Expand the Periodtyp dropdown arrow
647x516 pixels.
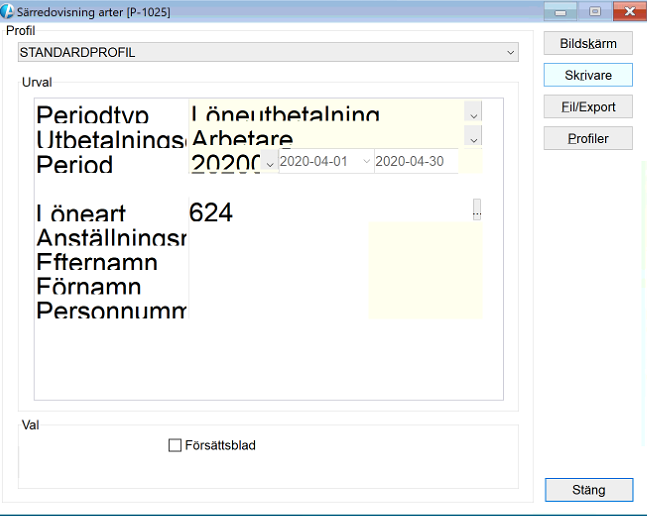pos(473,111)
